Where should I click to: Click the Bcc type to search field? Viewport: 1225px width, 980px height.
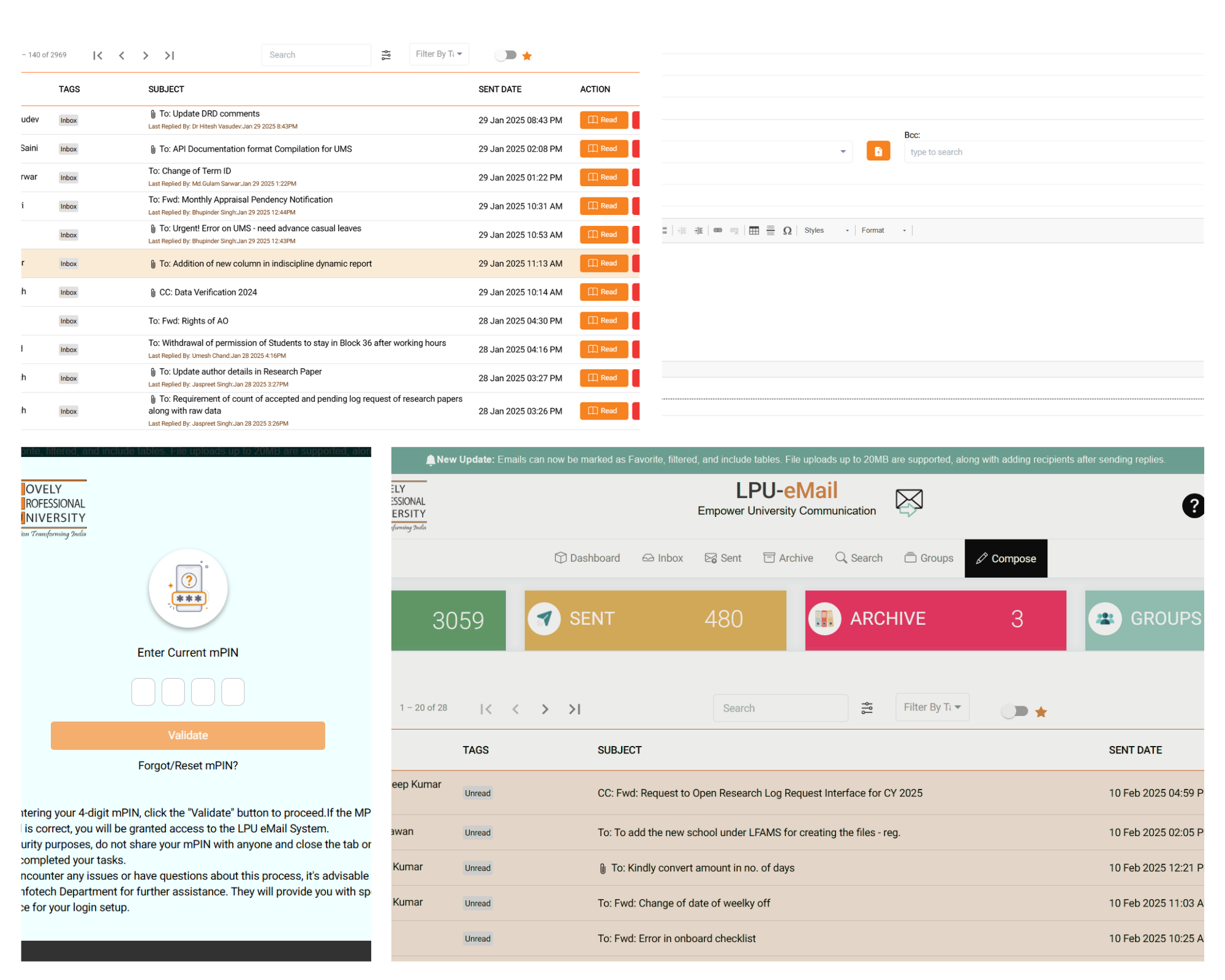pyautogui.click(x=1053, y=152)
